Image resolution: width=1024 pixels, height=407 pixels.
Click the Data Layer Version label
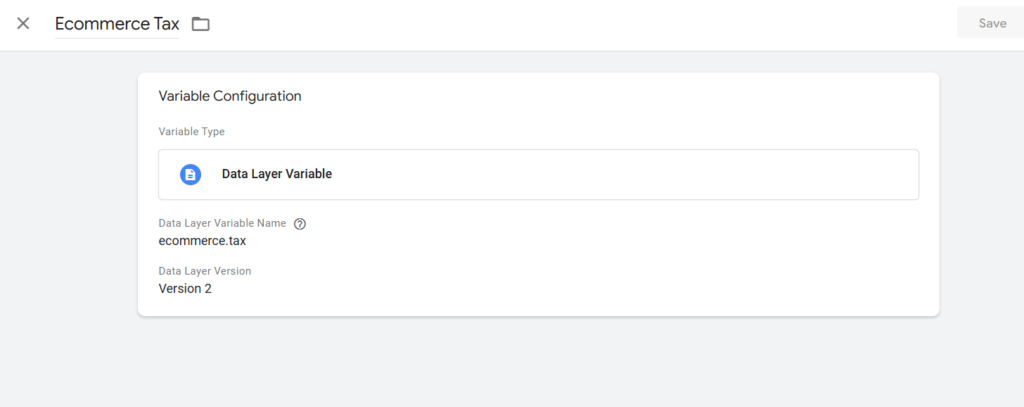coord(204,271)
